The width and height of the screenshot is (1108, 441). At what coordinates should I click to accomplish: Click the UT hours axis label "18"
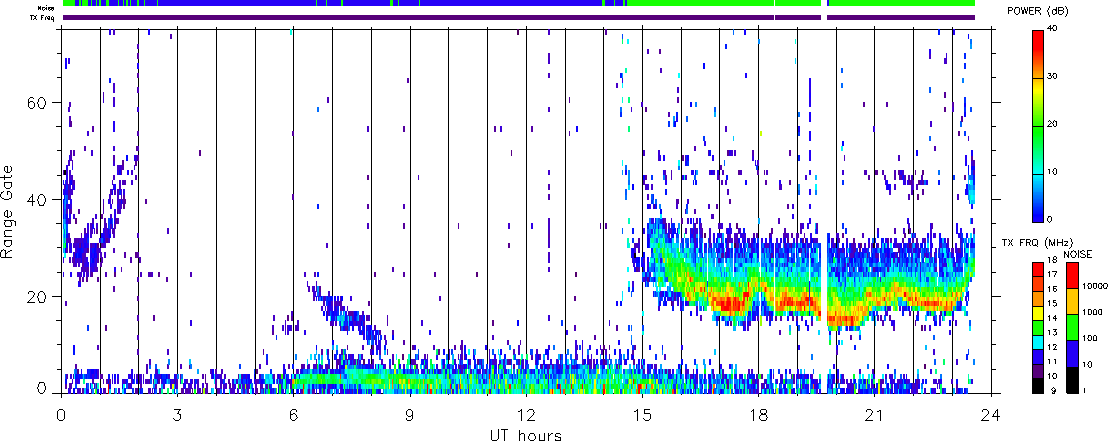pyautogui.click(x=758, y=415)
